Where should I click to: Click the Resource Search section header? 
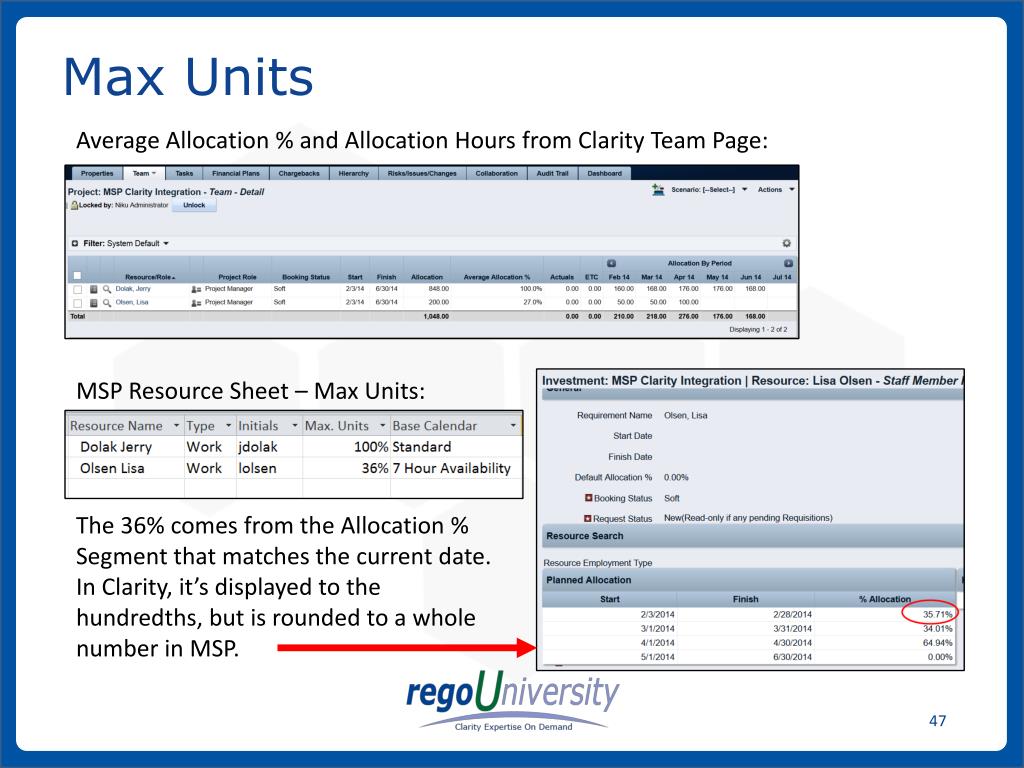coord(752,536)
